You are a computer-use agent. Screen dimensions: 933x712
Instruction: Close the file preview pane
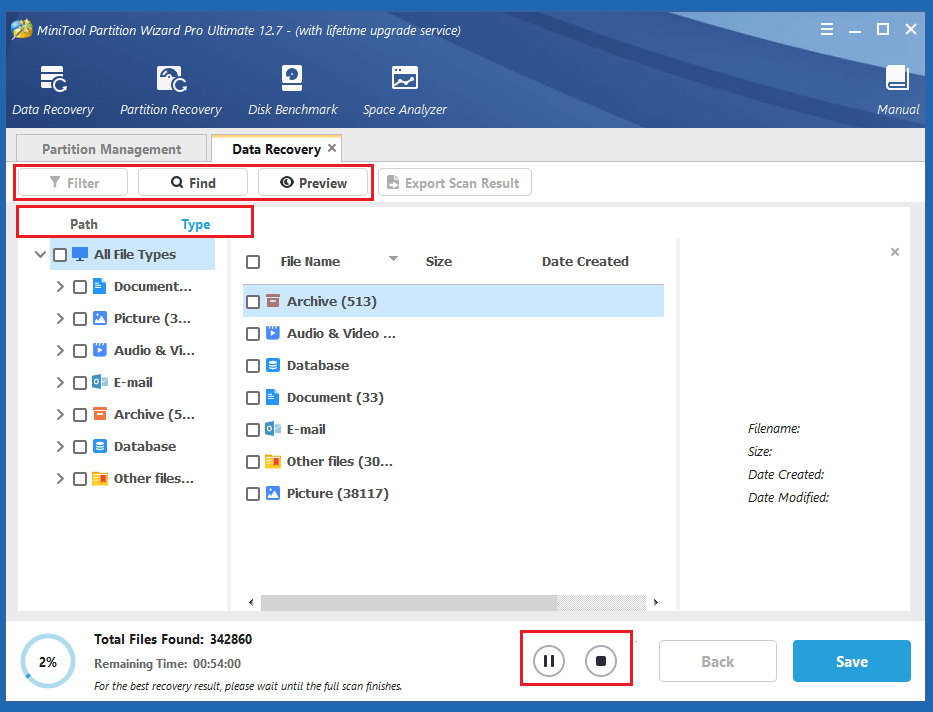[894, 252]
